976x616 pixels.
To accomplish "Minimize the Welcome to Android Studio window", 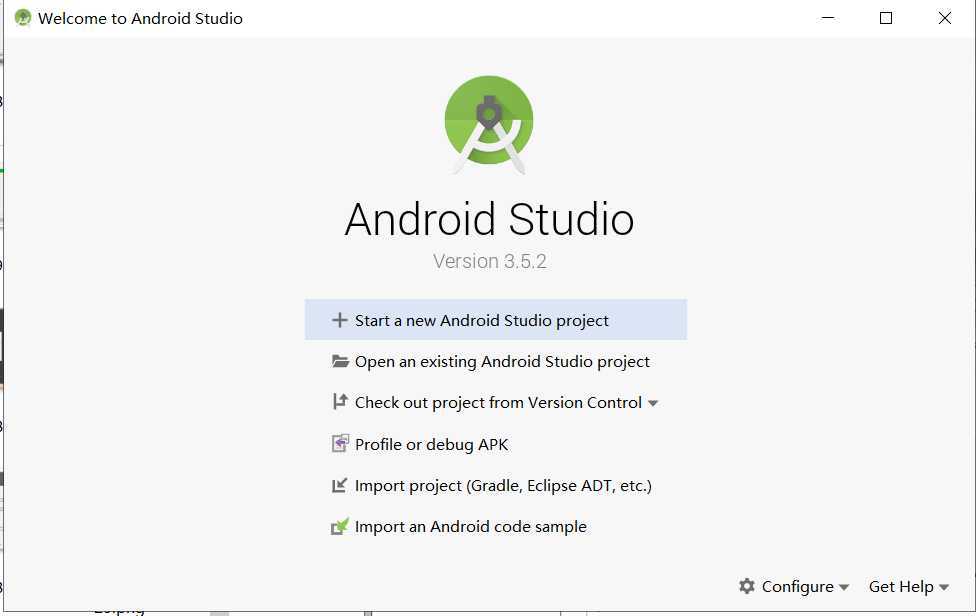I will pos(827,18).
